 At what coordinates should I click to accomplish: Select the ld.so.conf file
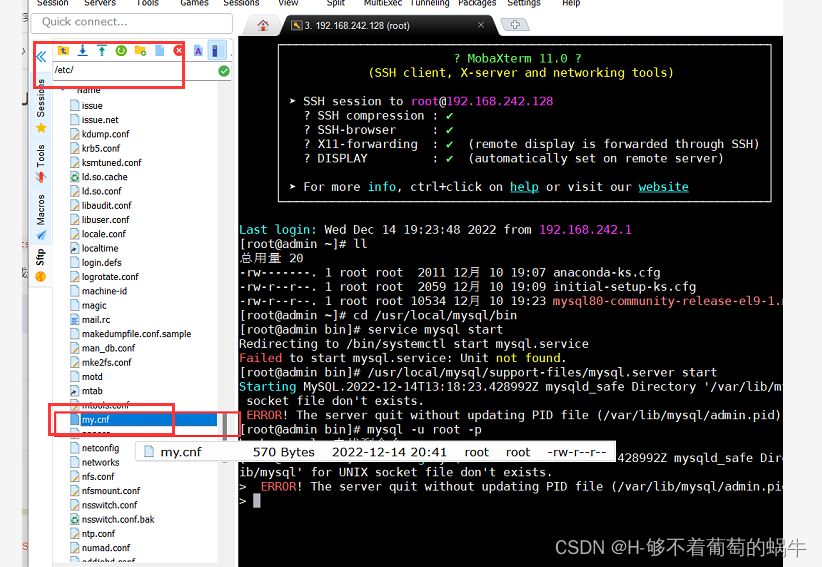[101, 191]
